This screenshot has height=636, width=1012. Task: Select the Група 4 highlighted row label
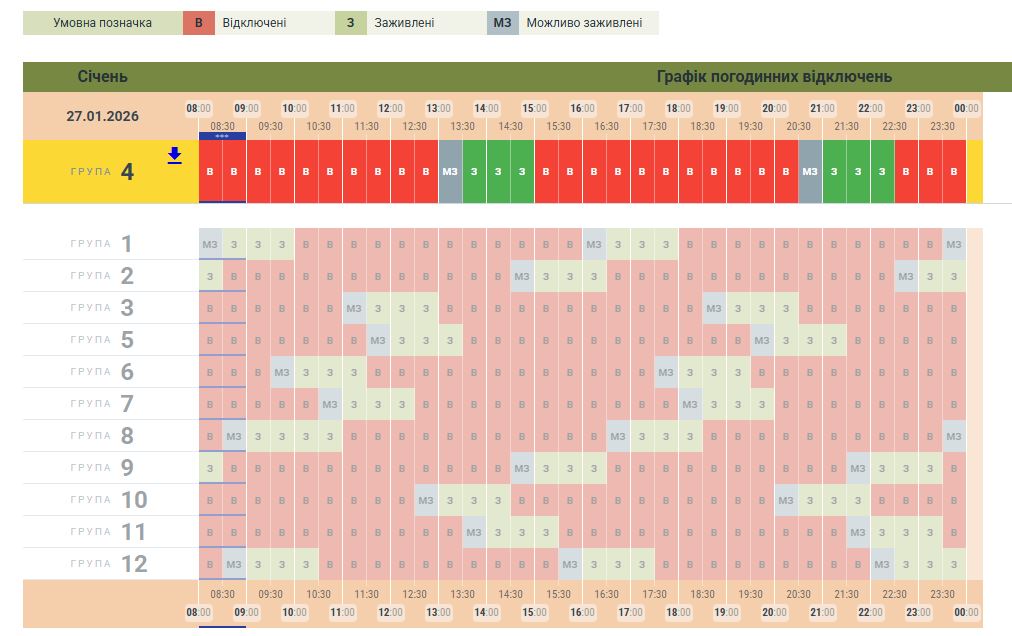point(110,172)
